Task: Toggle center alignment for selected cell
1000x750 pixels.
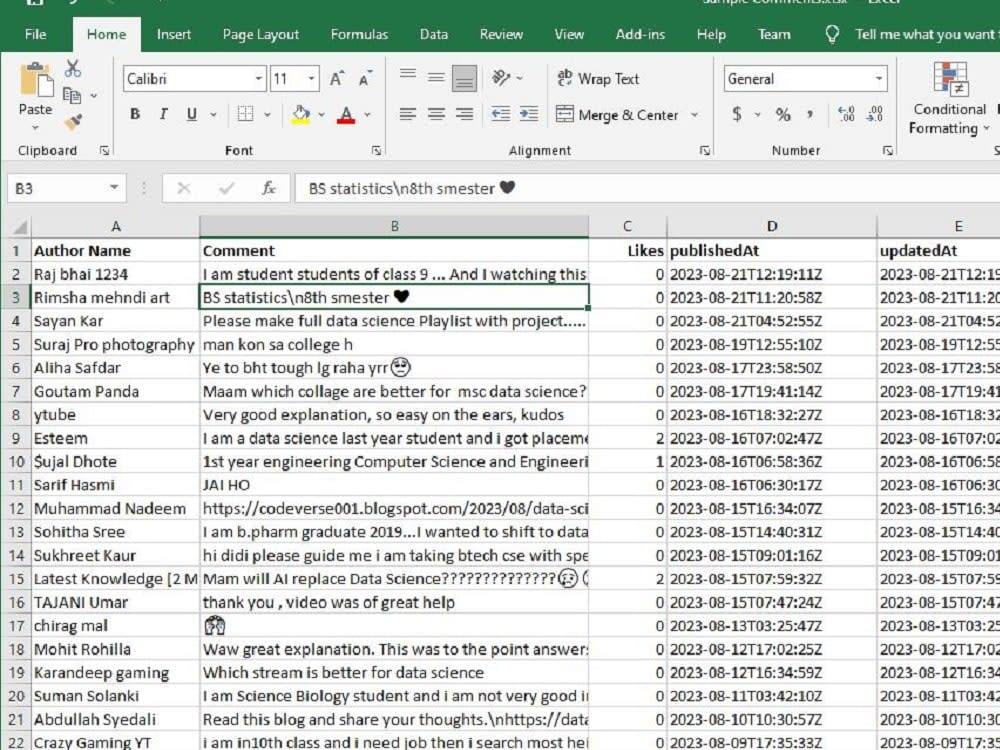Action: tap(435, 114)
